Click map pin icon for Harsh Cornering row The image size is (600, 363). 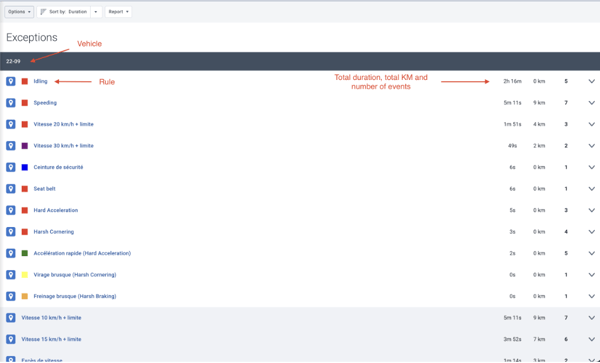tap(11, 232)
